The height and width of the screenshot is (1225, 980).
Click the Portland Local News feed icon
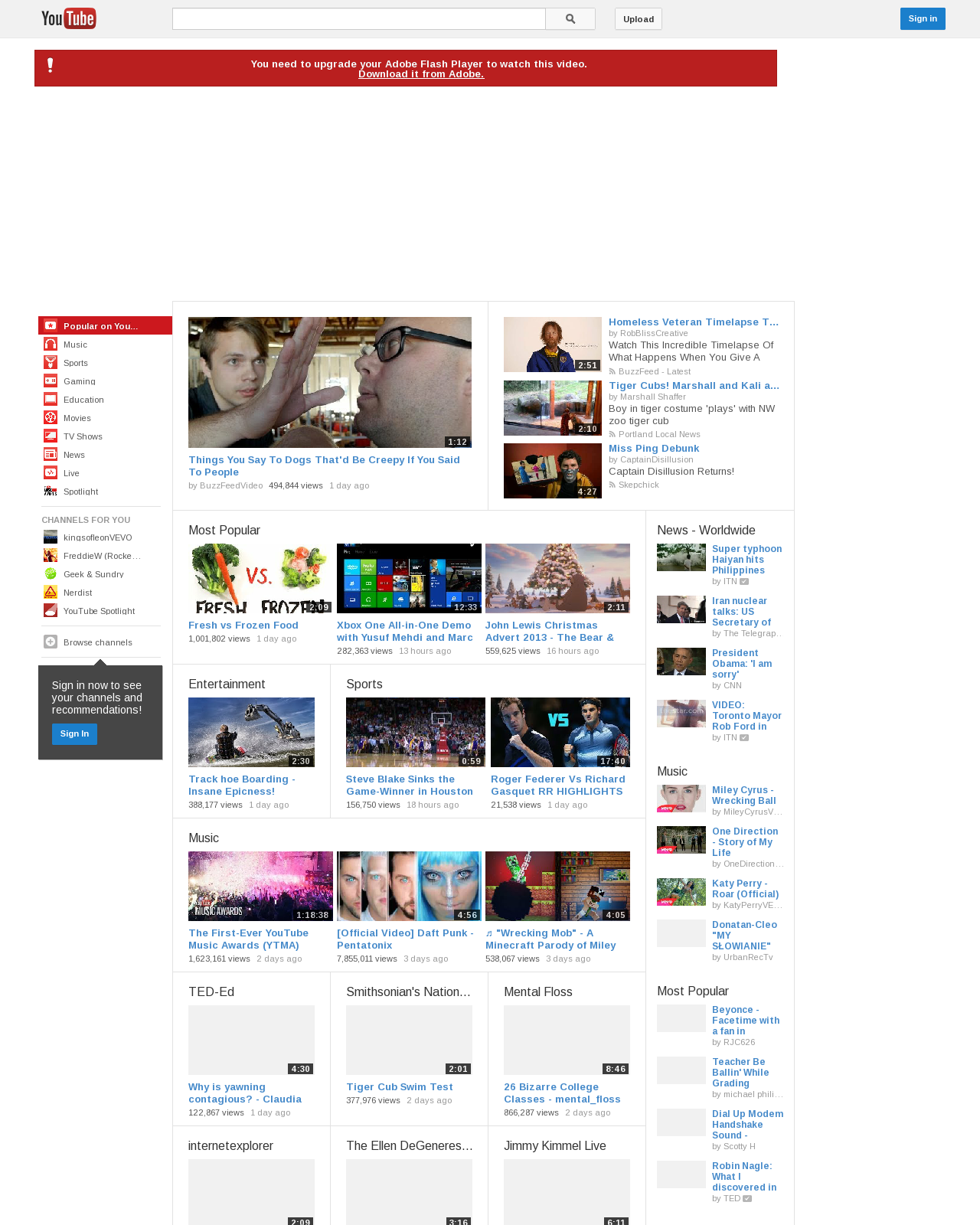coord(612,434)
